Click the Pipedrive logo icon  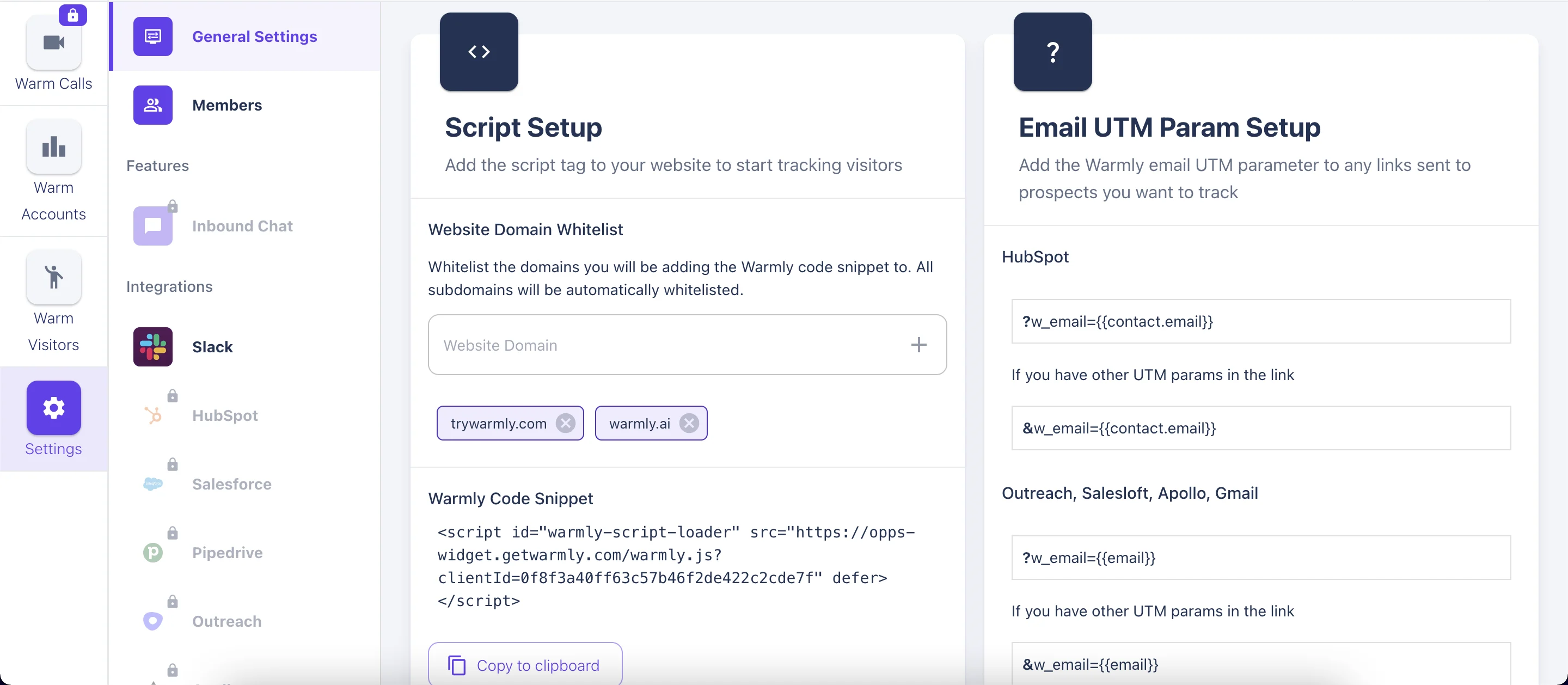153,552
